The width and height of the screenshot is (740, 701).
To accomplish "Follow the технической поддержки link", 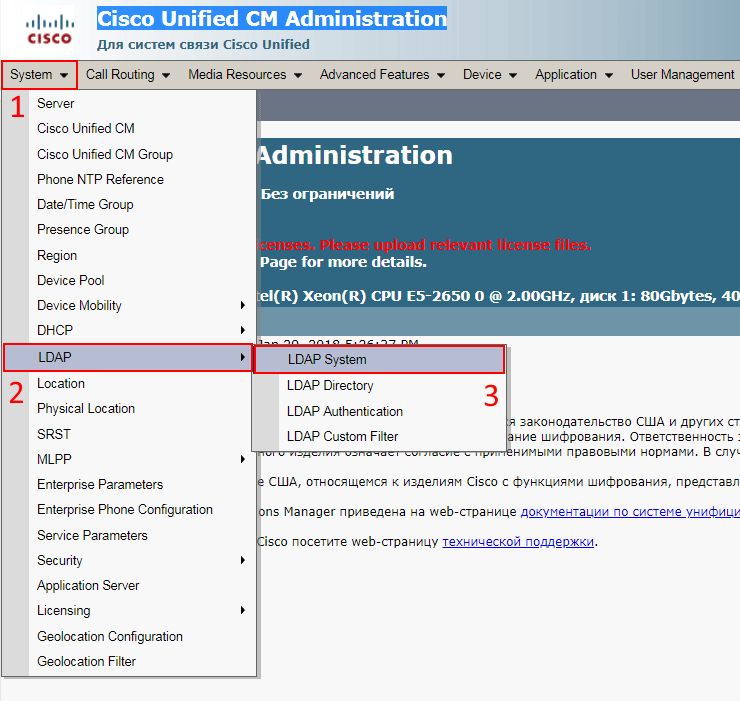I will (518, 542).
